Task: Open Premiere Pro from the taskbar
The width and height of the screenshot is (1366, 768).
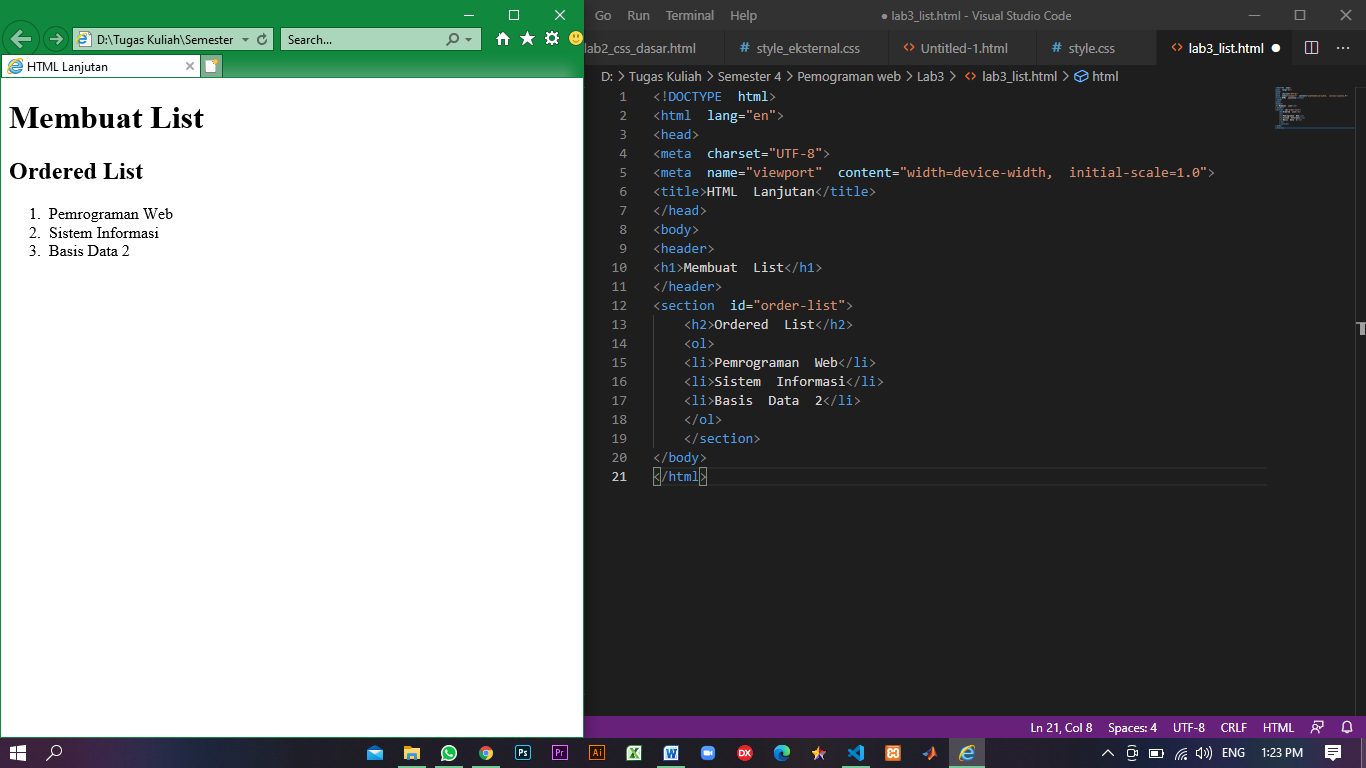Action: pyautogui.click(x=560, y=753)
